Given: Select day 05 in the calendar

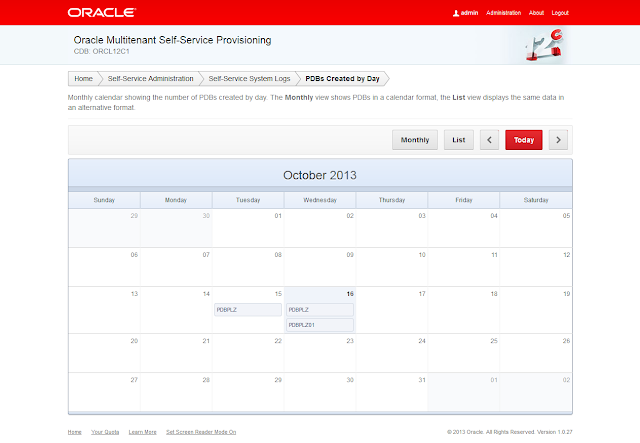Looking at the screenshot, I should pyautogui.click(x=536, y=228).
